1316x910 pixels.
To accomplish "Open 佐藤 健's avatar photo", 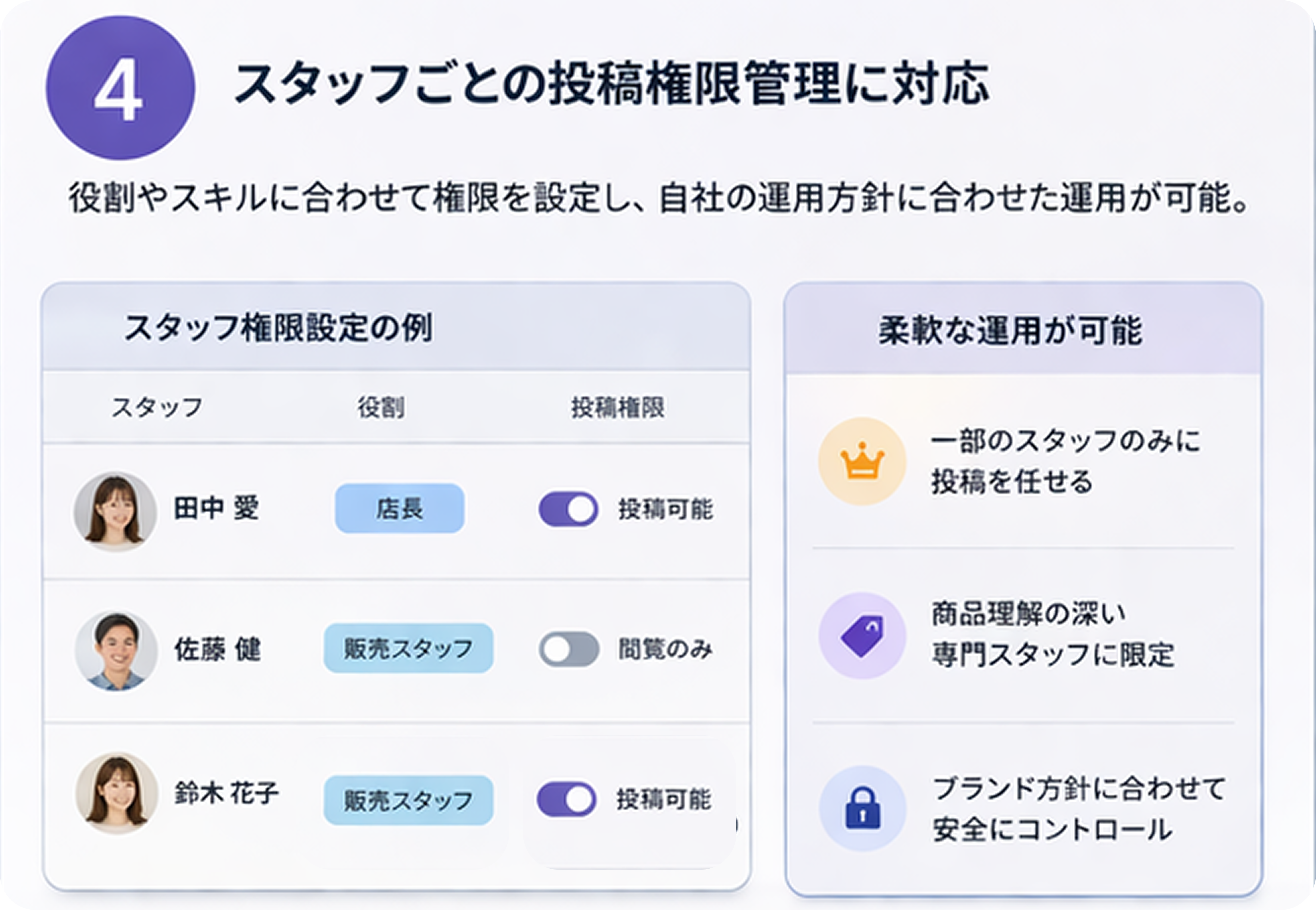I will pos(116,651).
